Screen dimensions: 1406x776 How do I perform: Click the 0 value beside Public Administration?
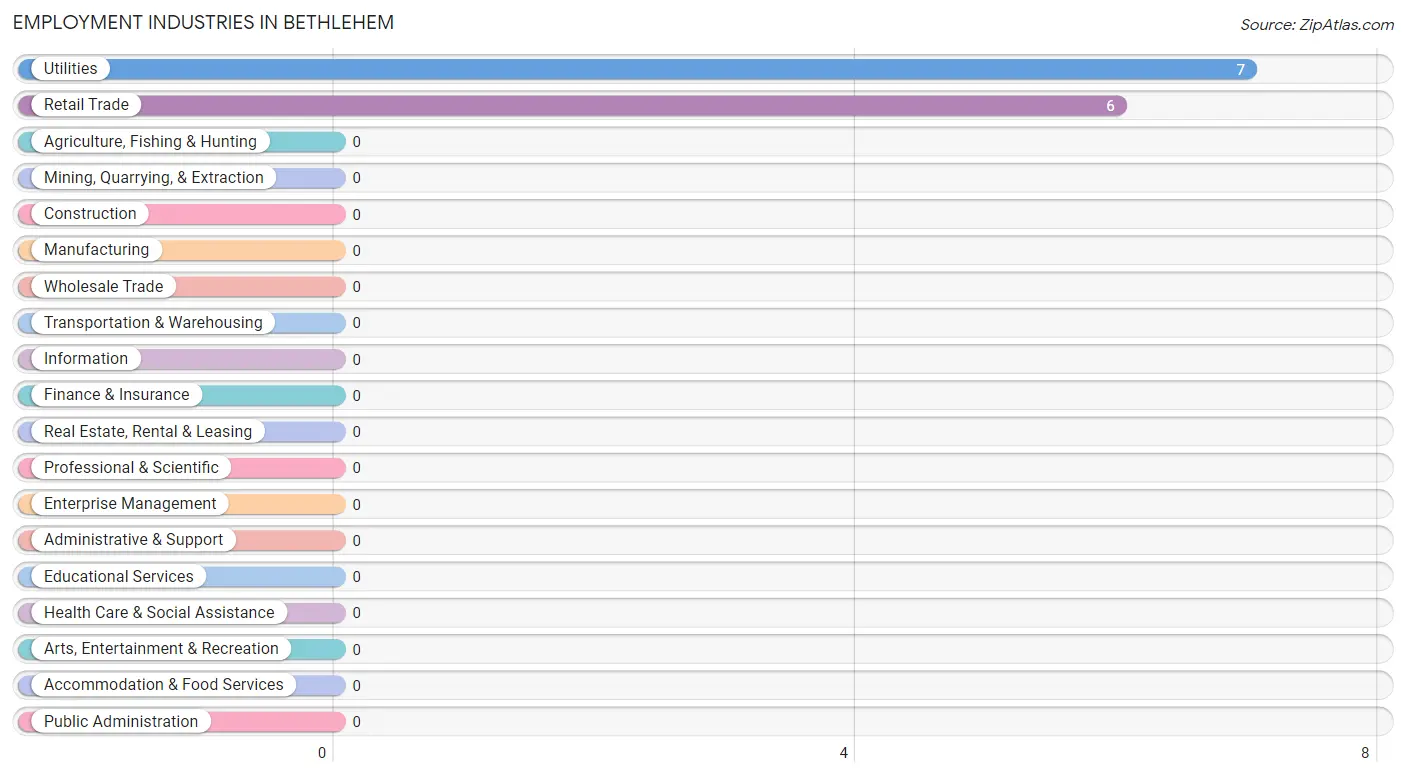[x=356, y=722]
